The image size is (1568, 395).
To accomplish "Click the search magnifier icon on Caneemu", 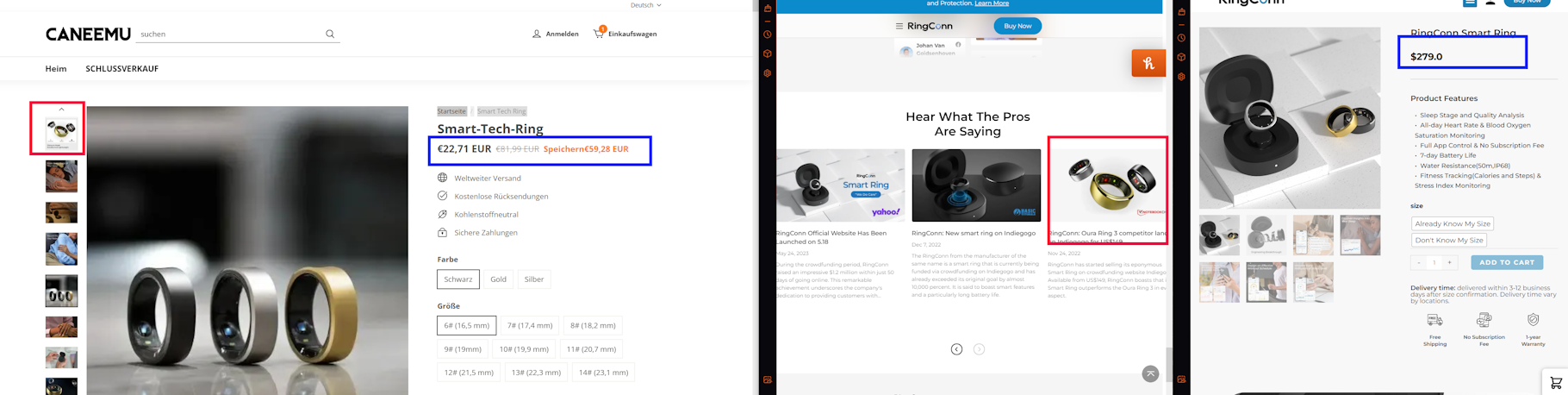I will click(x=330, y=34).
